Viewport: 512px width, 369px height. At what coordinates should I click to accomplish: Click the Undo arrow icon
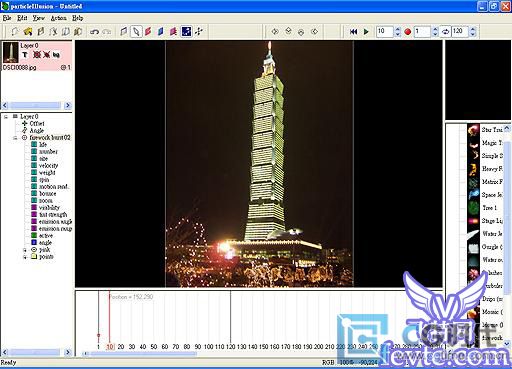pyautogui.click(x=95, y=32)
